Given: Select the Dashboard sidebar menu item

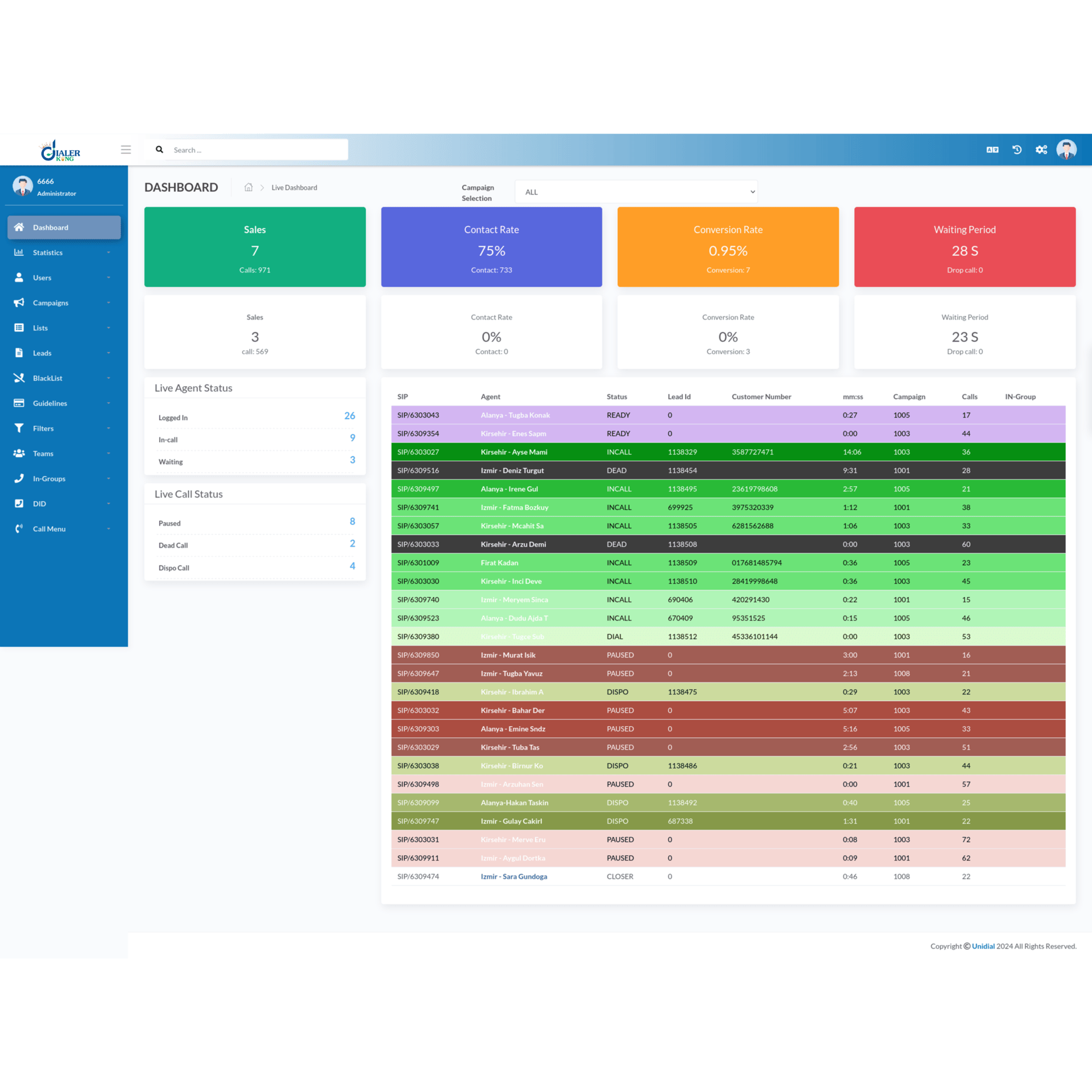Looking at the screenshot, I should (64, 227).
